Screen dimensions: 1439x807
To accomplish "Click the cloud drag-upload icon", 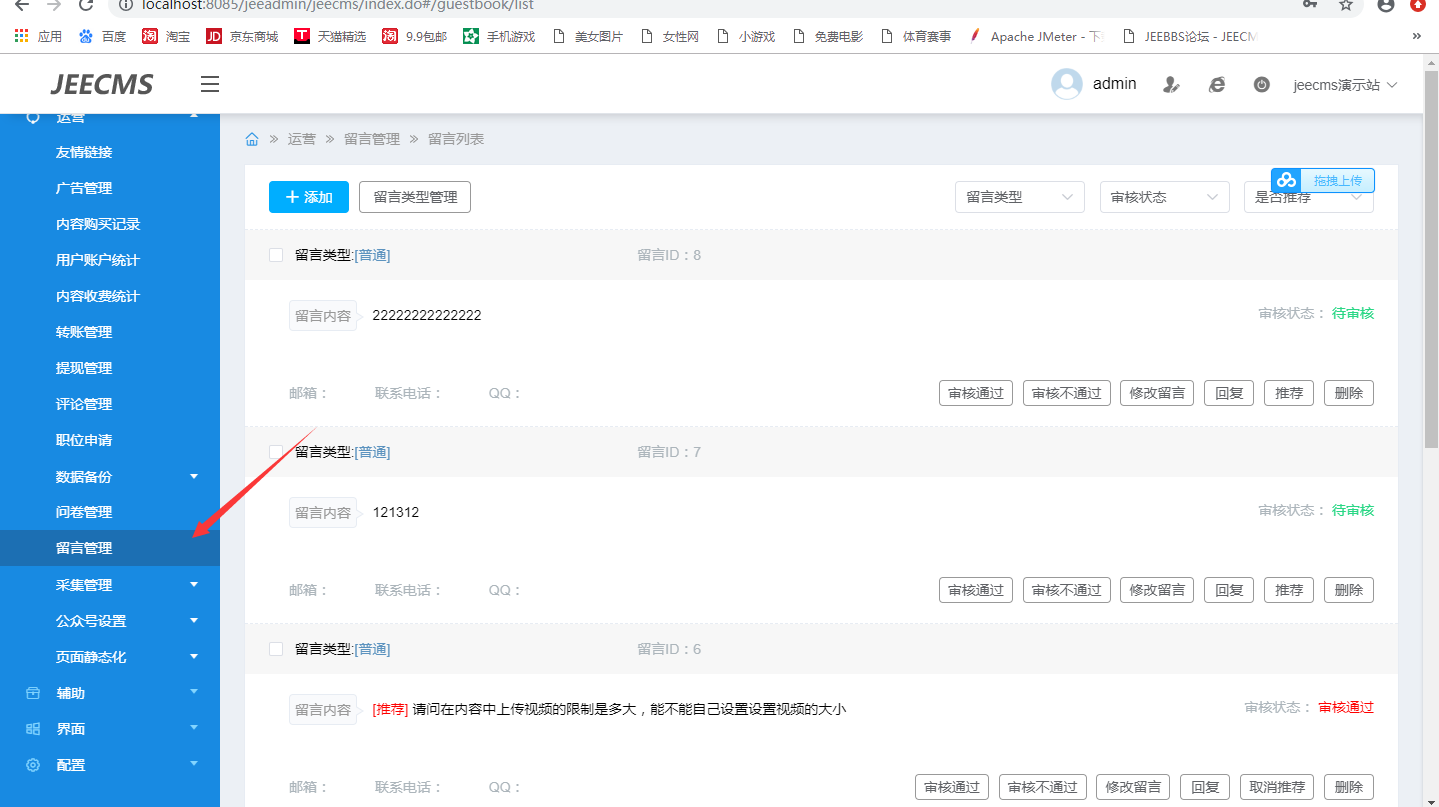I will [x=1286, y=180].
